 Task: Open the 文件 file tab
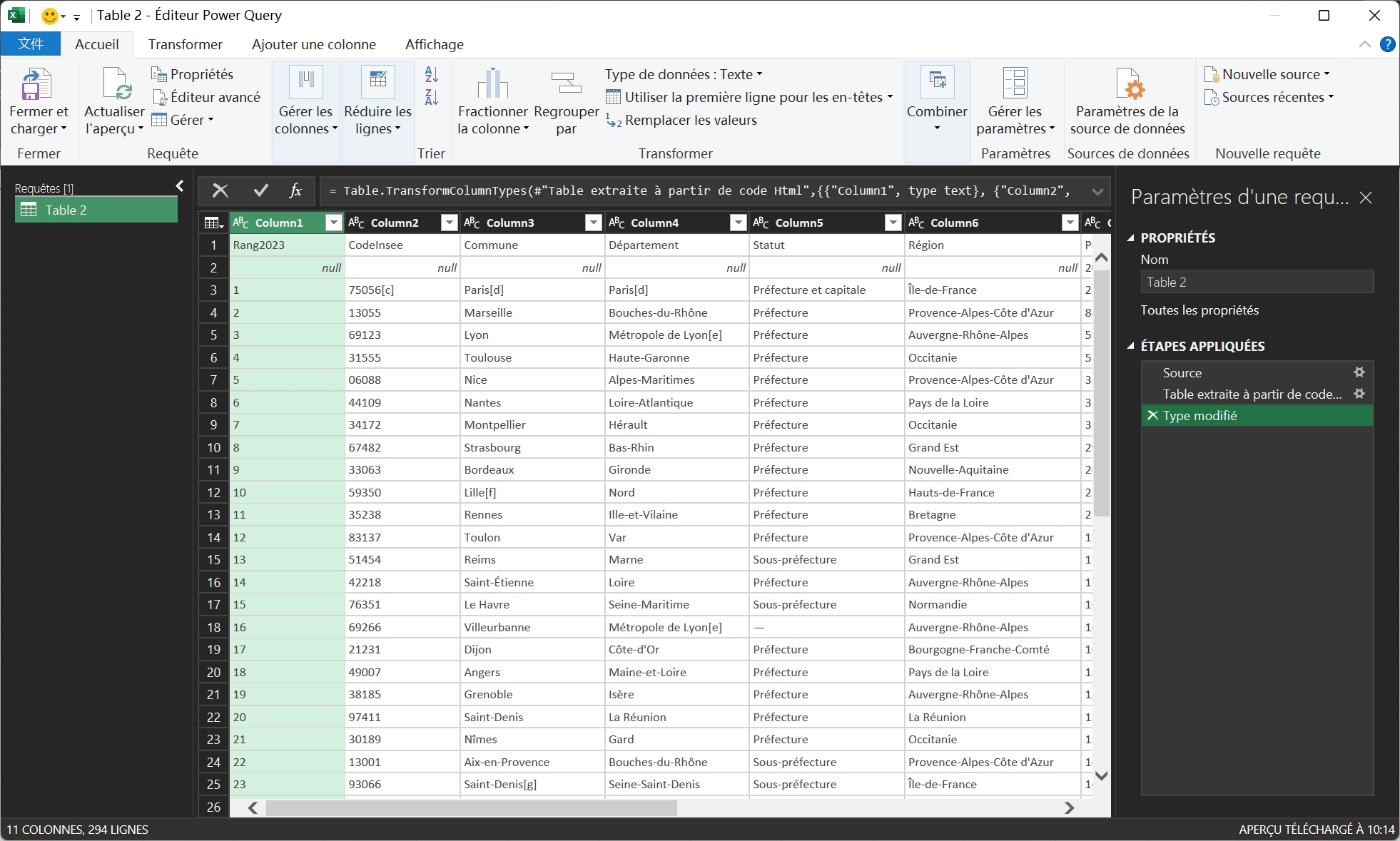pos(31,44)
